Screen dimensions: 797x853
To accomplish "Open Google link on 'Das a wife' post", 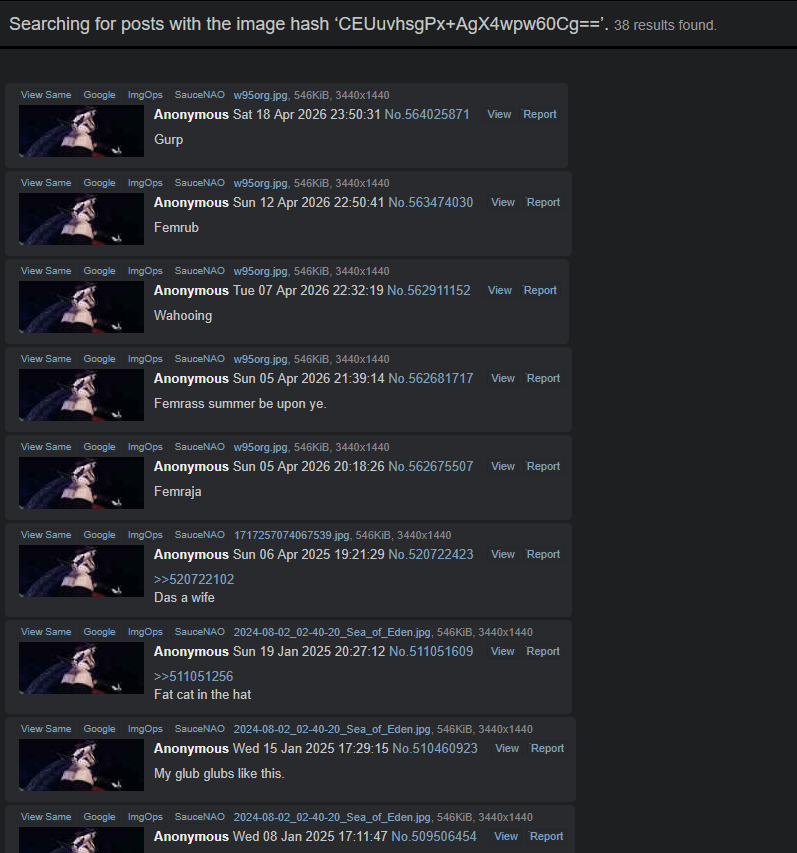I will click(x=99, y=535).
